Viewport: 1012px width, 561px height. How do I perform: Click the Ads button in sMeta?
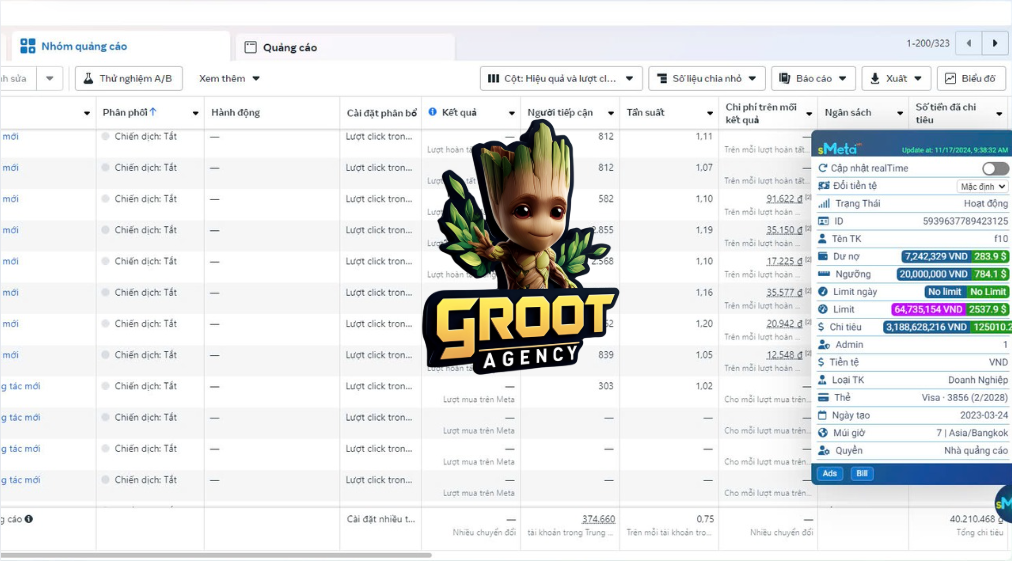[829, 473]
